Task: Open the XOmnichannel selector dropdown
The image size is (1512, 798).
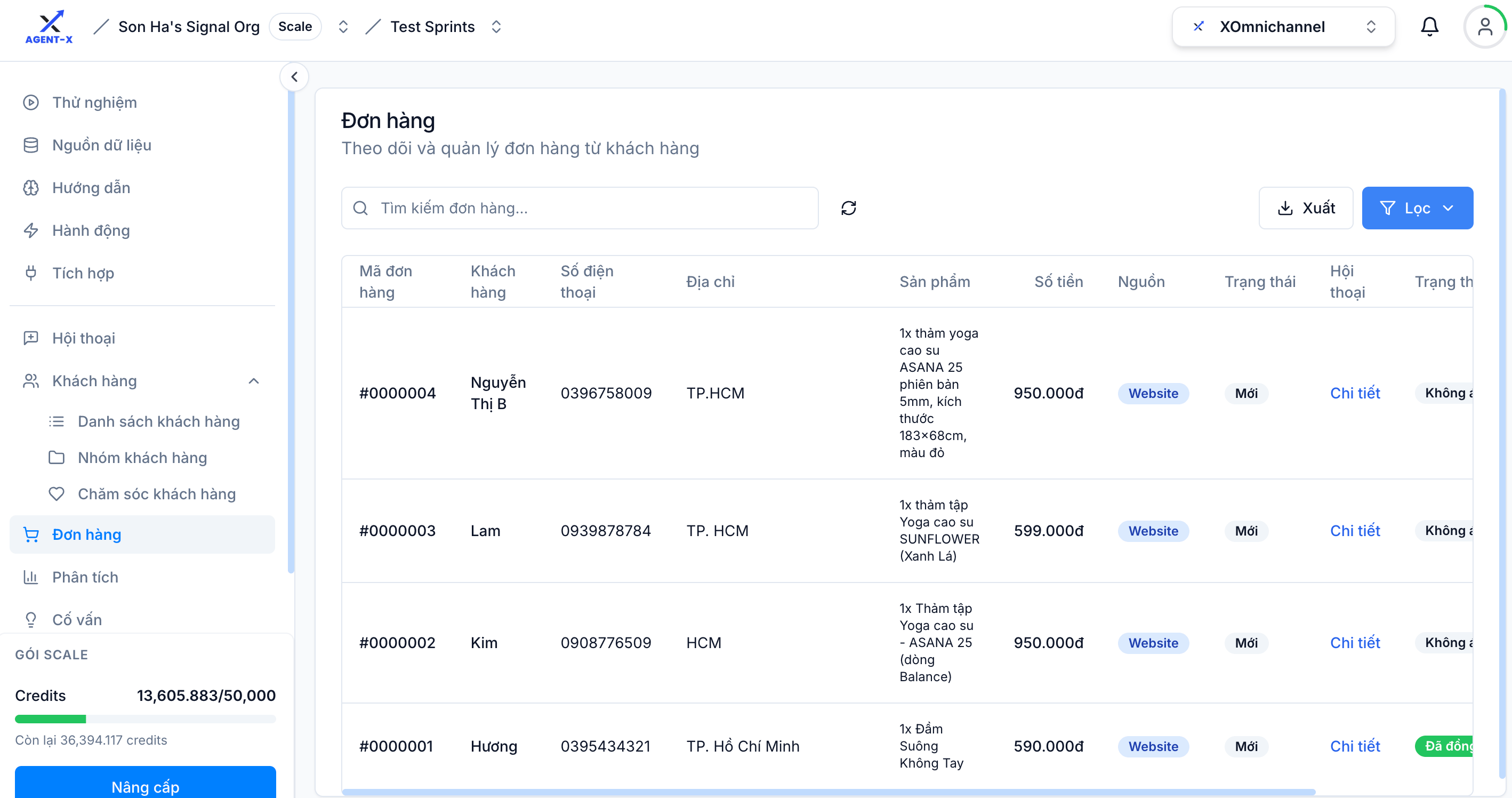Action: click(x=1283, y=27)
